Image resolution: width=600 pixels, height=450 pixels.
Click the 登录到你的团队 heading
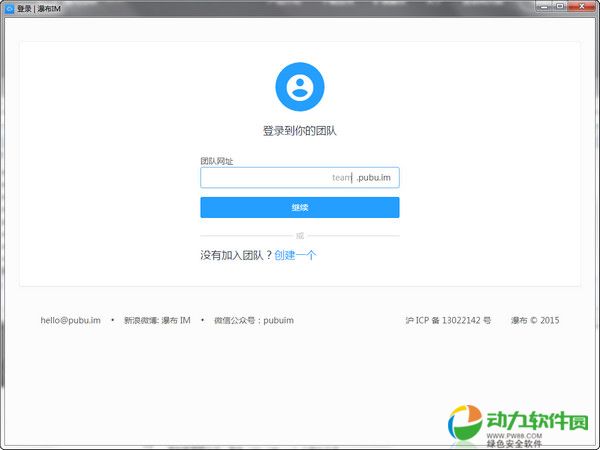point(300,131)
